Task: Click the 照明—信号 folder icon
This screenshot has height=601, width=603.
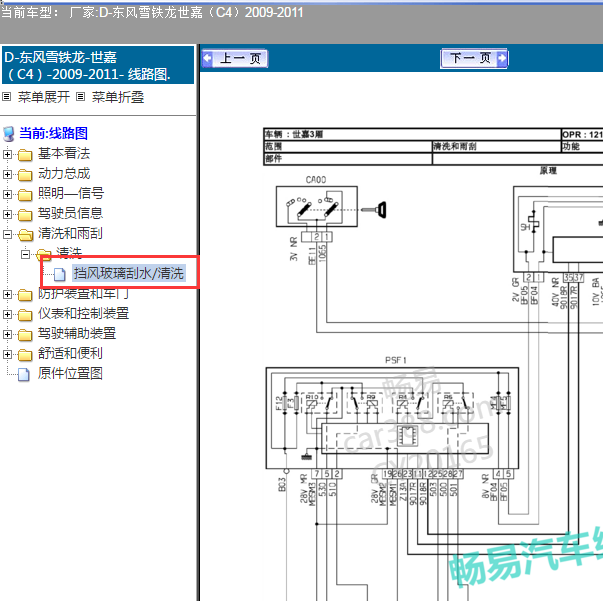Action: (25, 195)
